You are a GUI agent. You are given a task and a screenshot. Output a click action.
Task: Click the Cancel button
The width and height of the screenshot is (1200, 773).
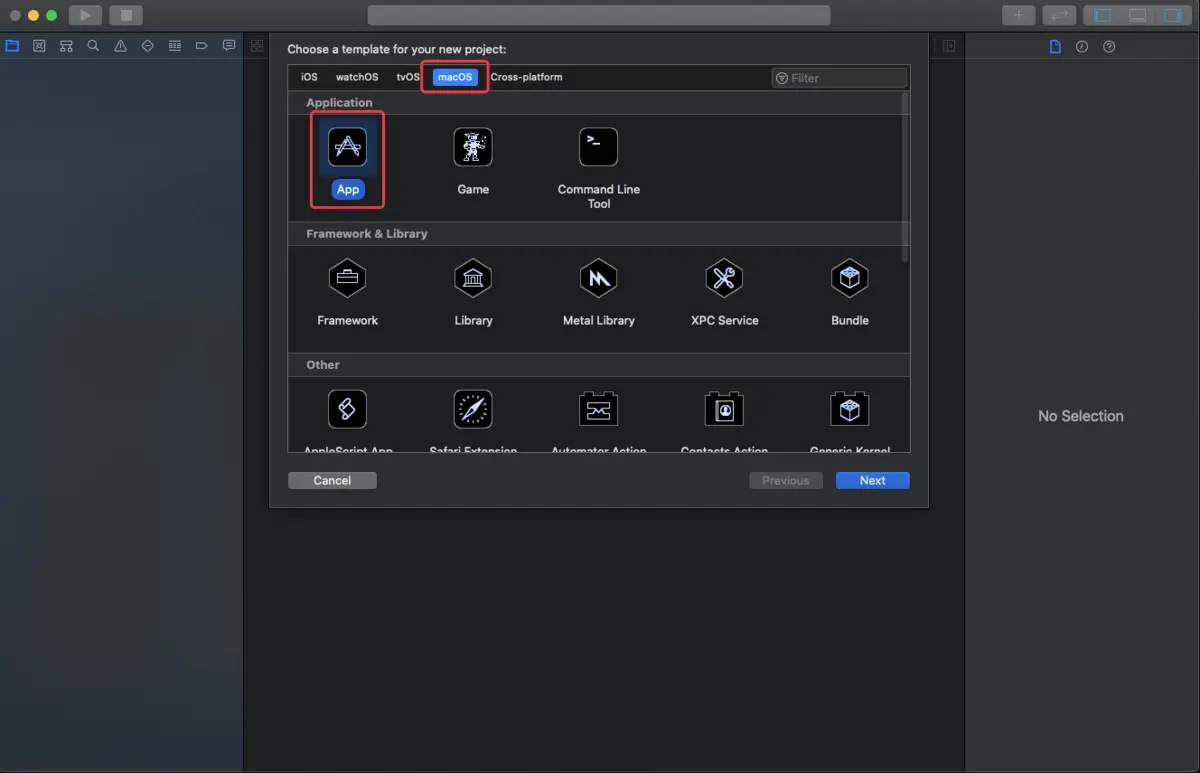click(x=332, y=481)
